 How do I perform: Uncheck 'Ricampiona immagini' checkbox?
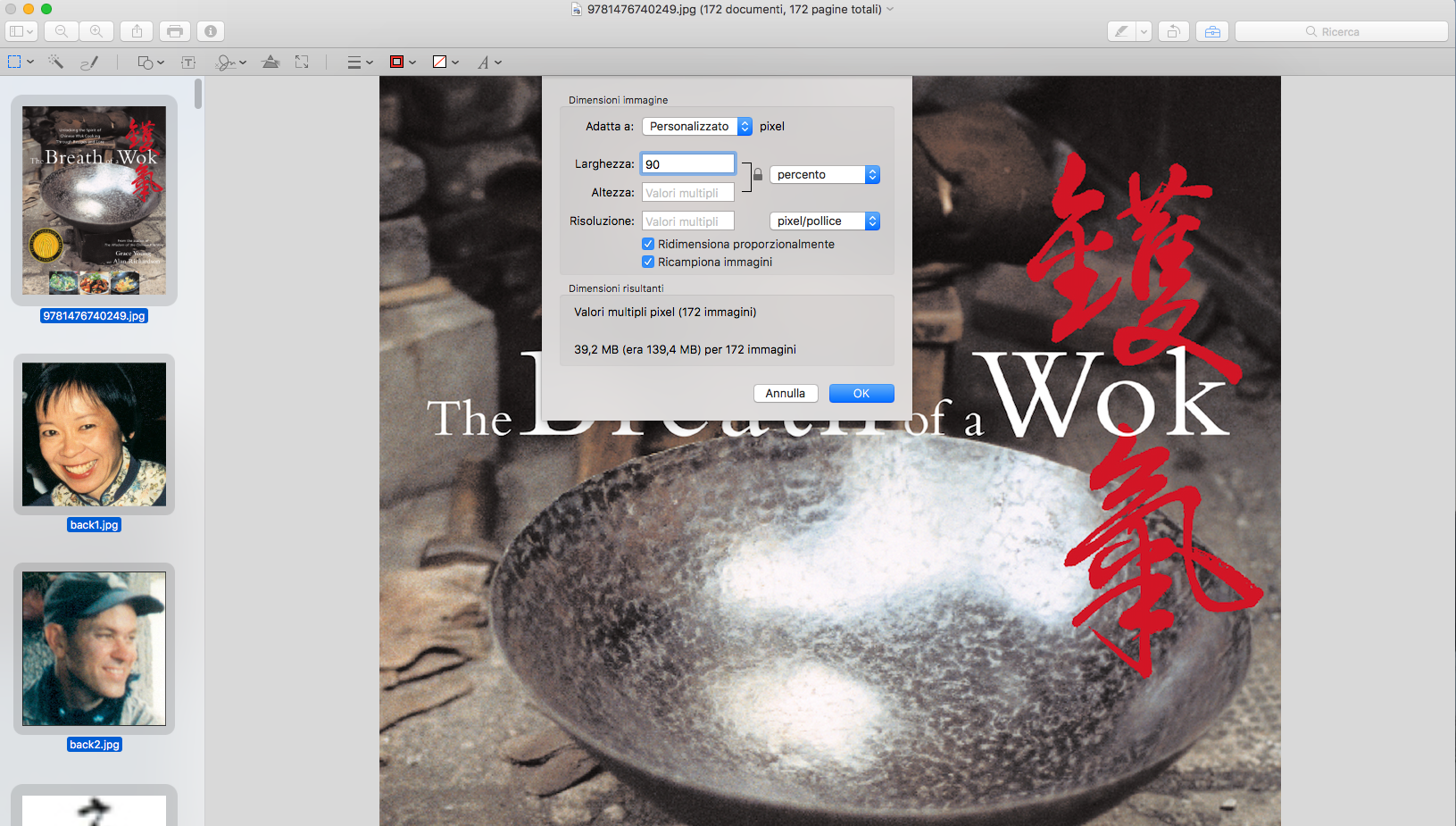coord(648,262)
